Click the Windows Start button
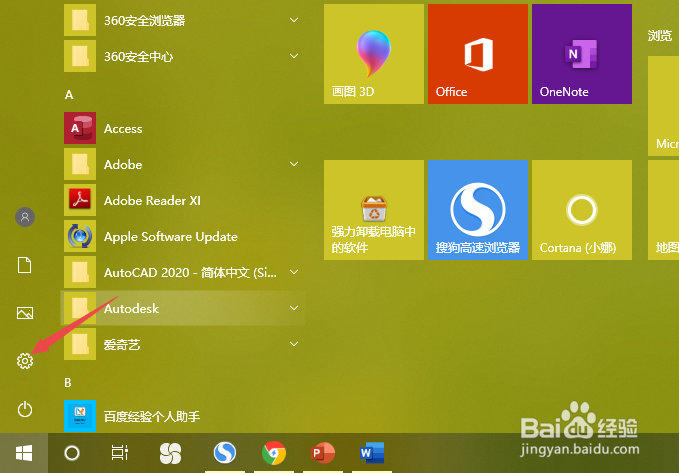The width and height of the screenshot is (679, 473). 24,453
